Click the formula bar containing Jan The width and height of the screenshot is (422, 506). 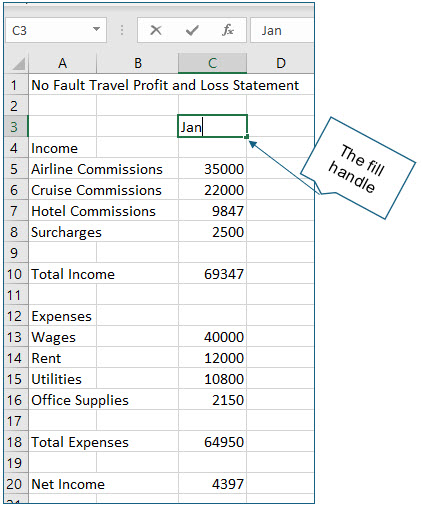tap(282, 30)
